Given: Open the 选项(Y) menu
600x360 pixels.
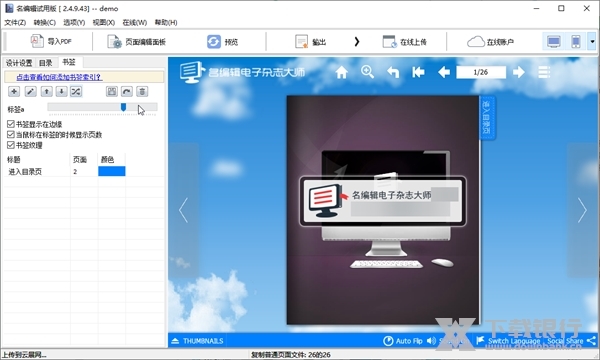Looking at the screenshot, I should pyautogui.click(x=74, y=23).
